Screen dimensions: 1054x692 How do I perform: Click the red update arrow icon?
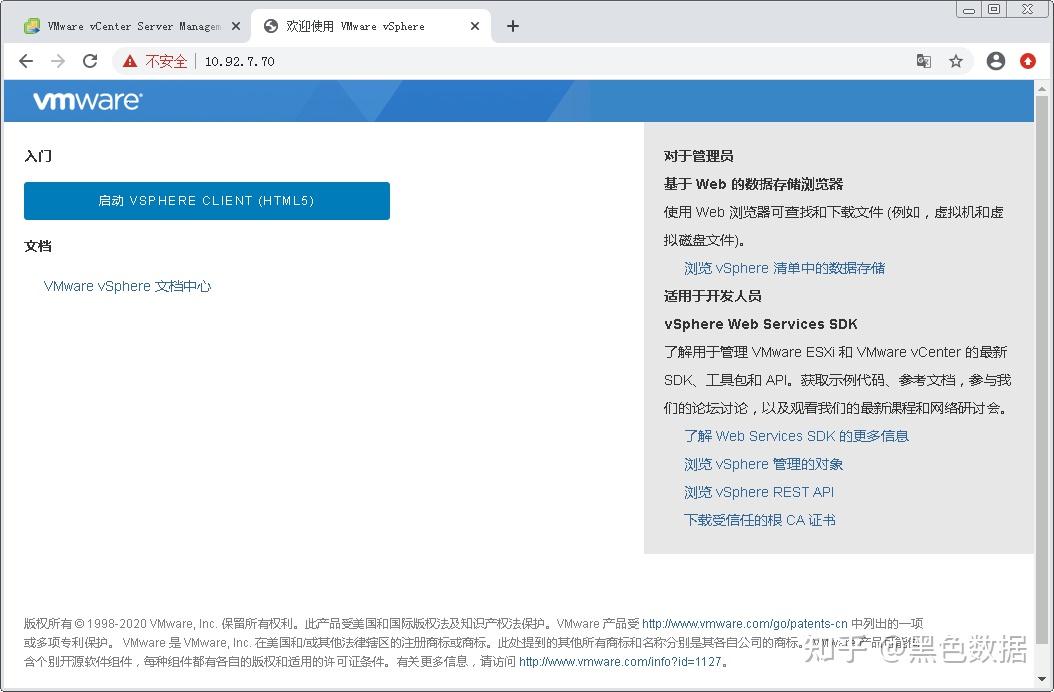coord(1028,61)
